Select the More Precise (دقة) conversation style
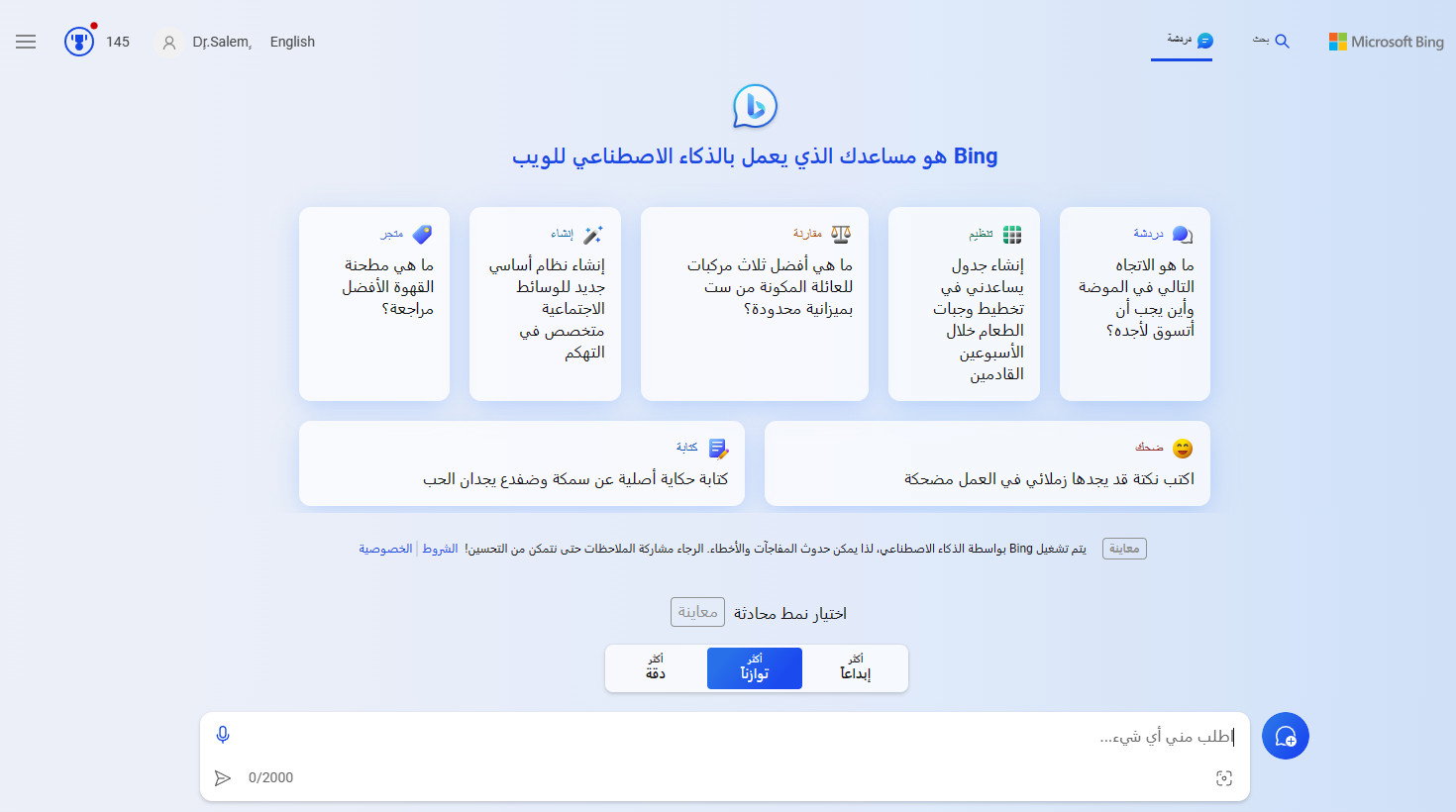This screenshot has height=812, width=1456. (656, 668)
